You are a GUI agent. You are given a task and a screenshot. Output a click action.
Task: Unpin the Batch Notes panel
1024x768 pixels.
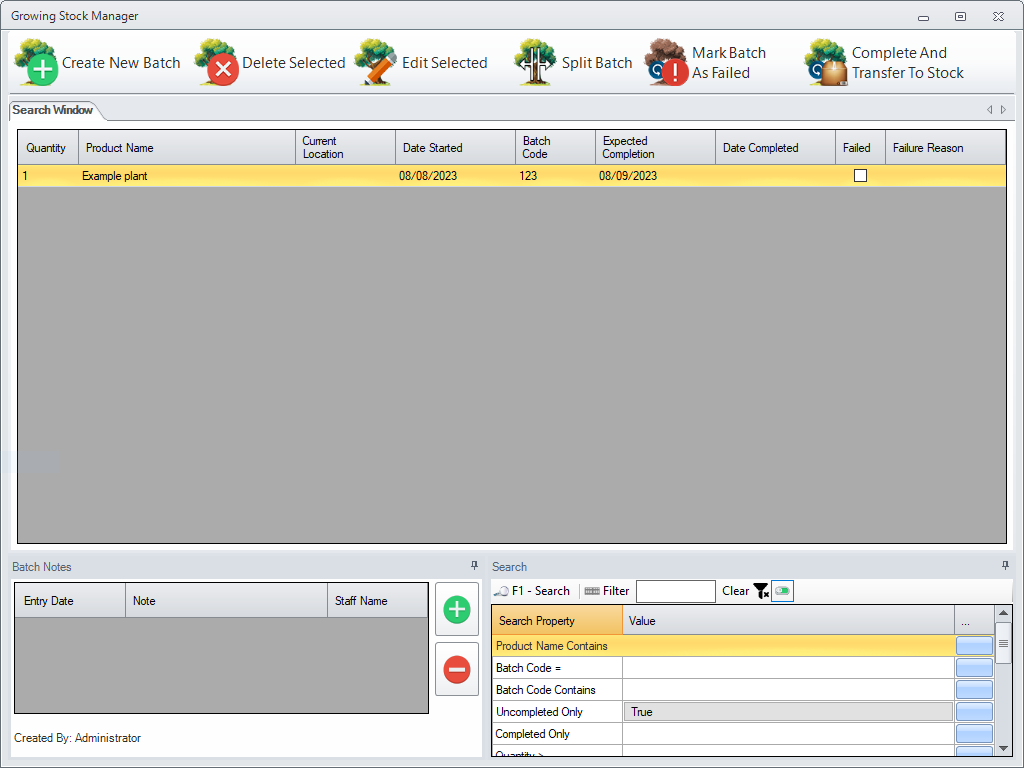point(474,565)
